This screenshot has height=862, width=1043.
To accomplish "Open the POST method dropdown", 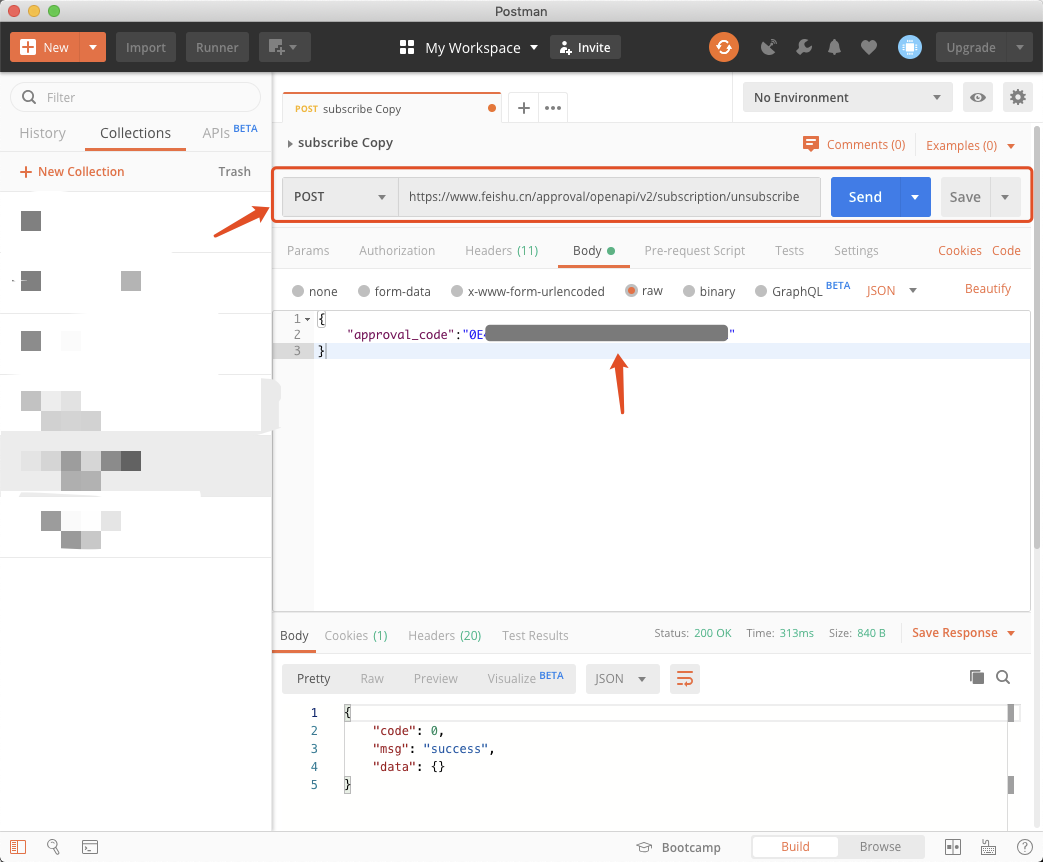I will (340, 197).
